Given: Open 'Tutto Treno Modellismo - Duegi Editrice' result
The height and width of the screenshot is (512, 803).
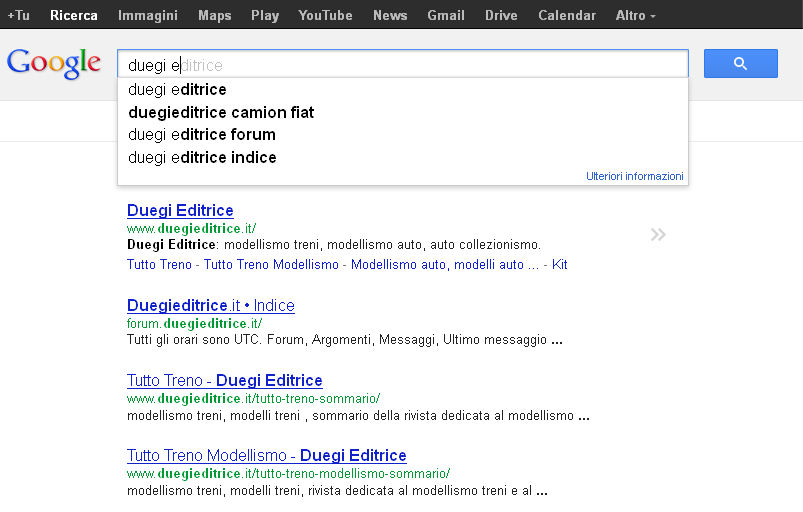Looking at the screenshot, I should [x=266, y=456].
